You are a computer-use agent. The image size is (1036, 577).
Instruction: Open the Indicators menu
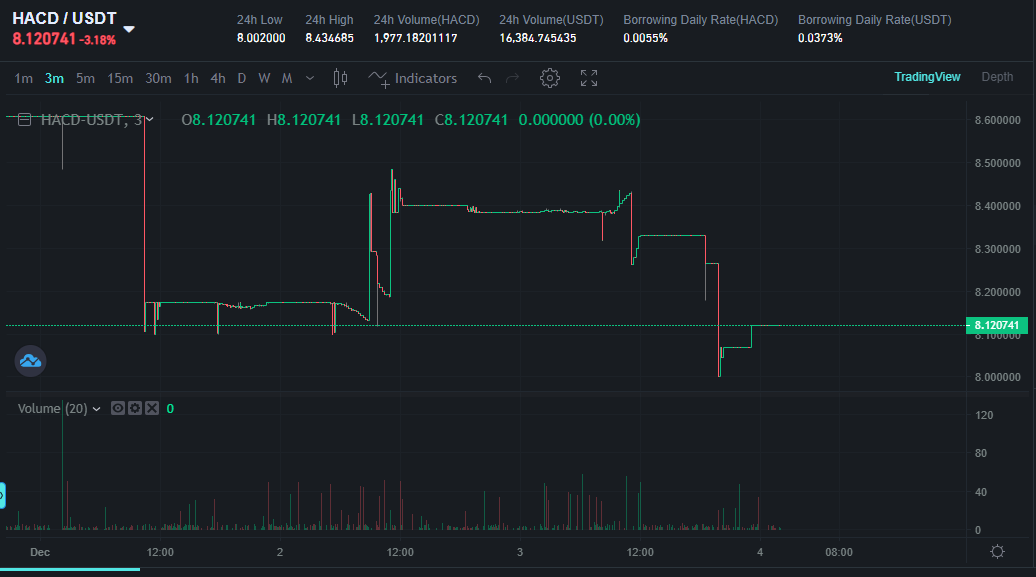pyautogui.click(x=412, y=79)
